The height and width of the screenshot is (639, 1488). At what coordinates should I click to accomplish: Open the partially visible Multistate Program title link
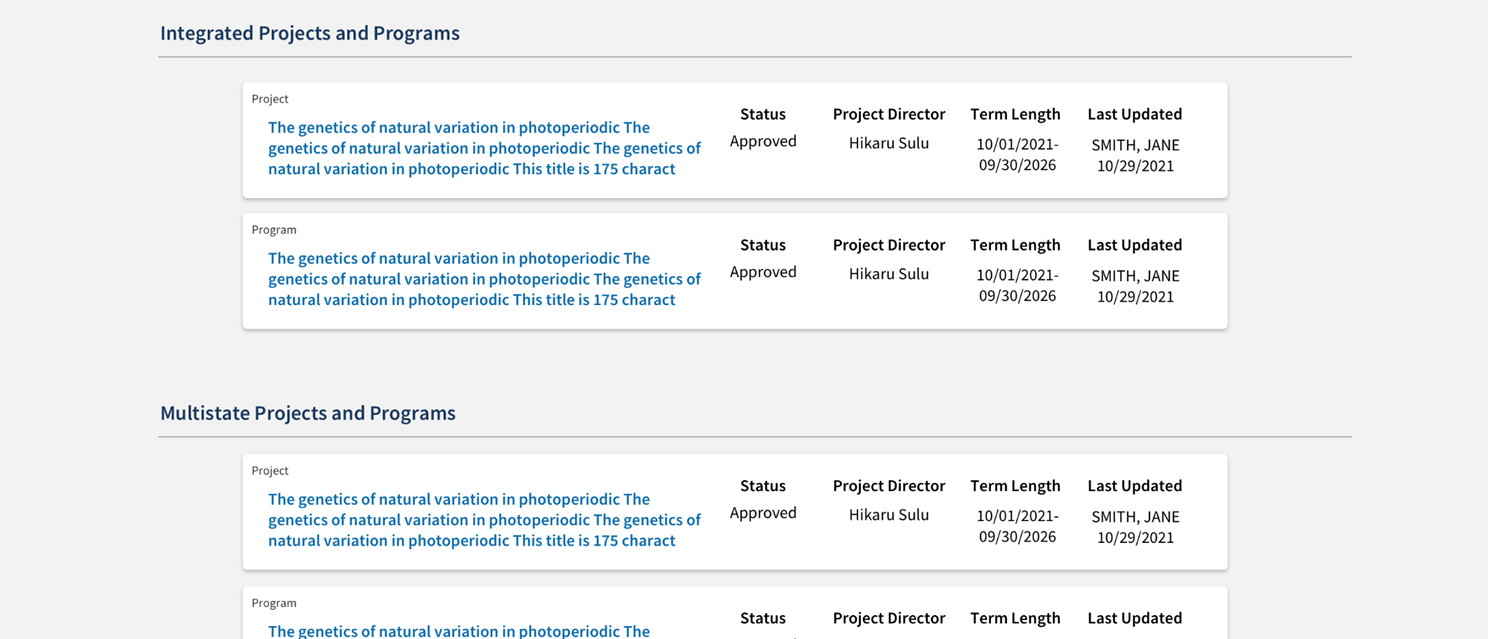click(459, 631)
